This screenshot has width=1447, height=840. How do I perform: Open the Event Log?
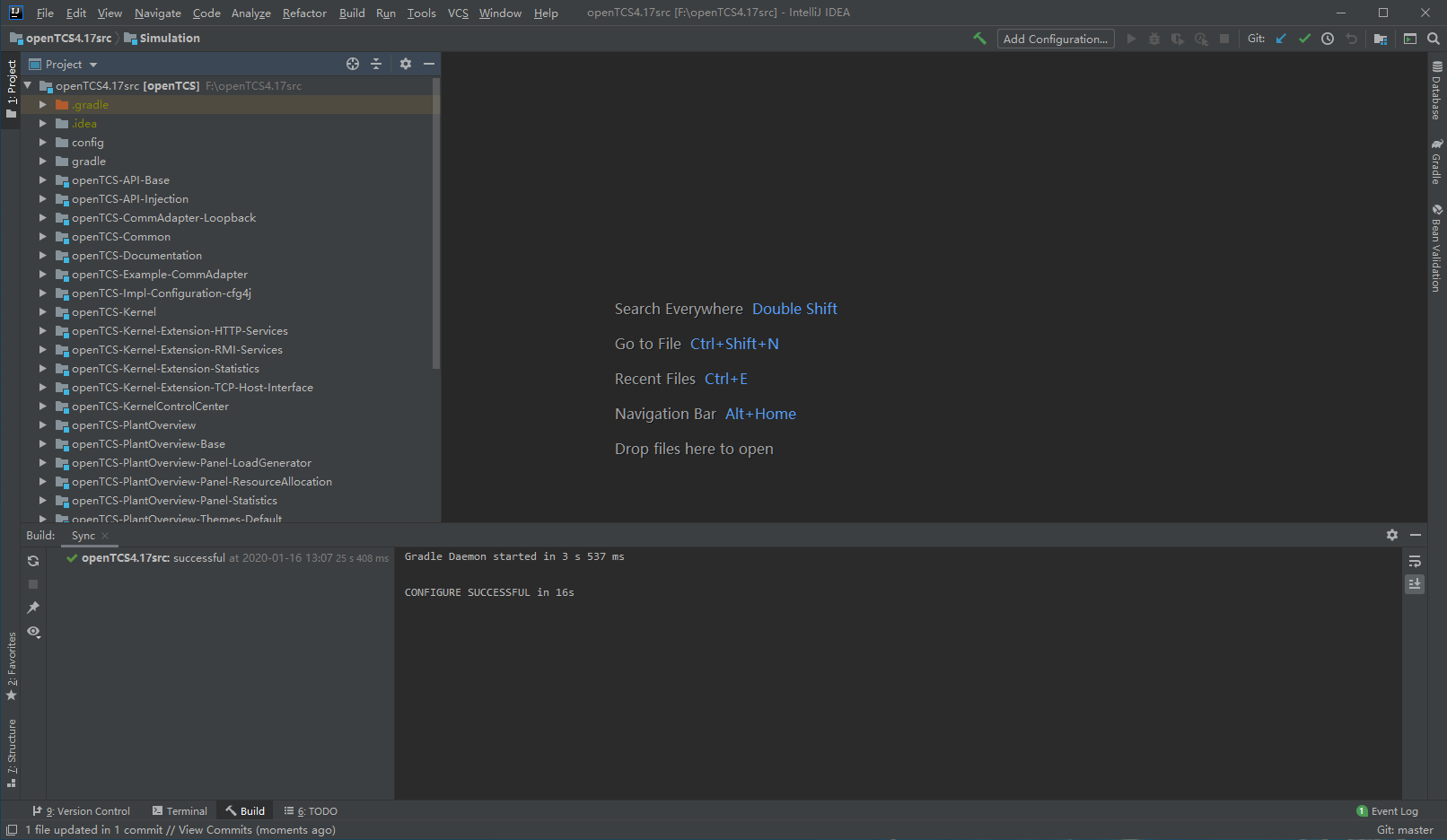coord(1388,811)
